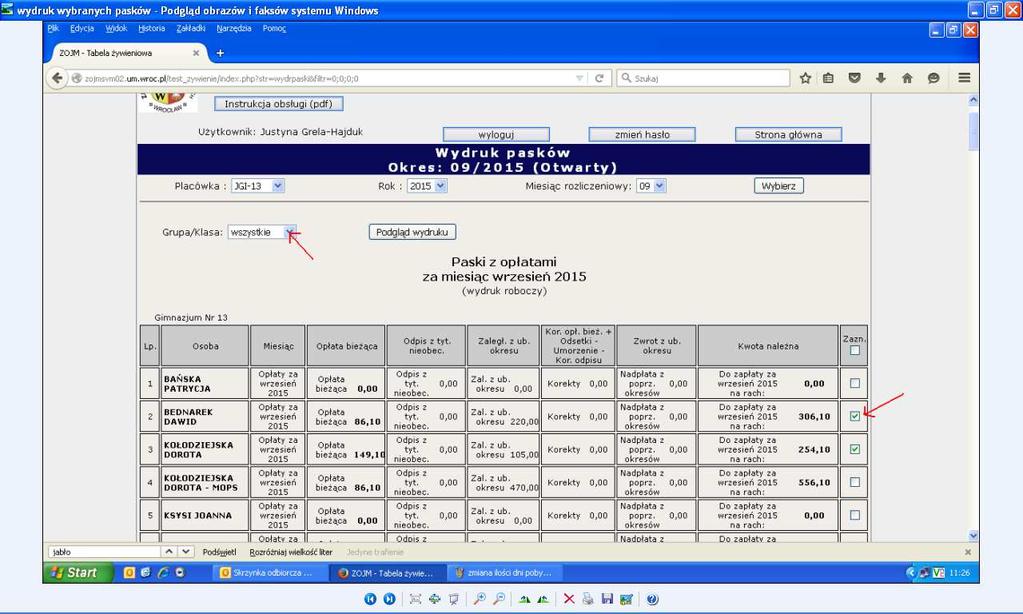This screenshot has width=1023, height=614.
Task: Open the URL bar history dropdown arrow
Action: [x=579, y=78]
